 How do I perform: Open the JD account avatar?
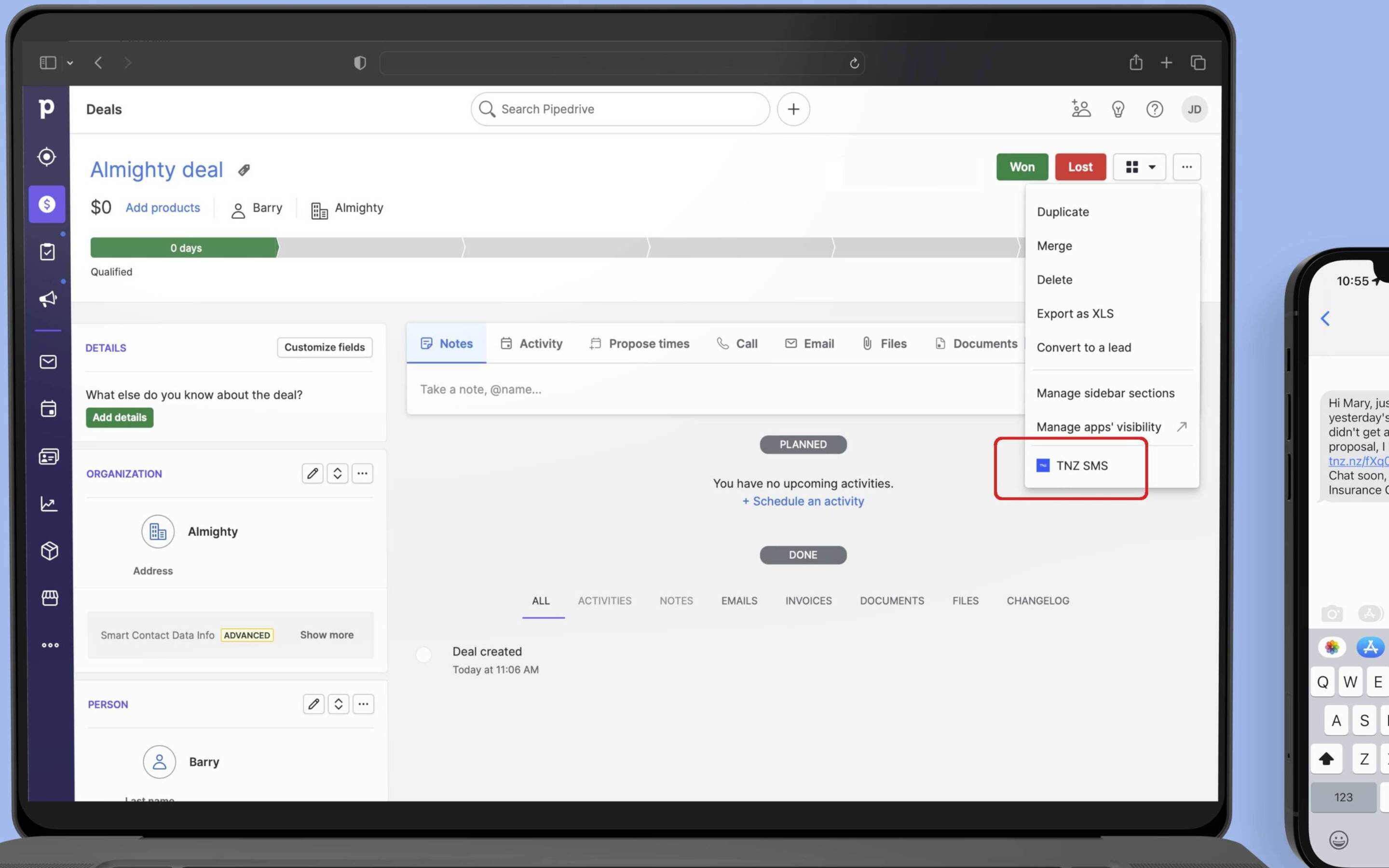pos(1195,109)
